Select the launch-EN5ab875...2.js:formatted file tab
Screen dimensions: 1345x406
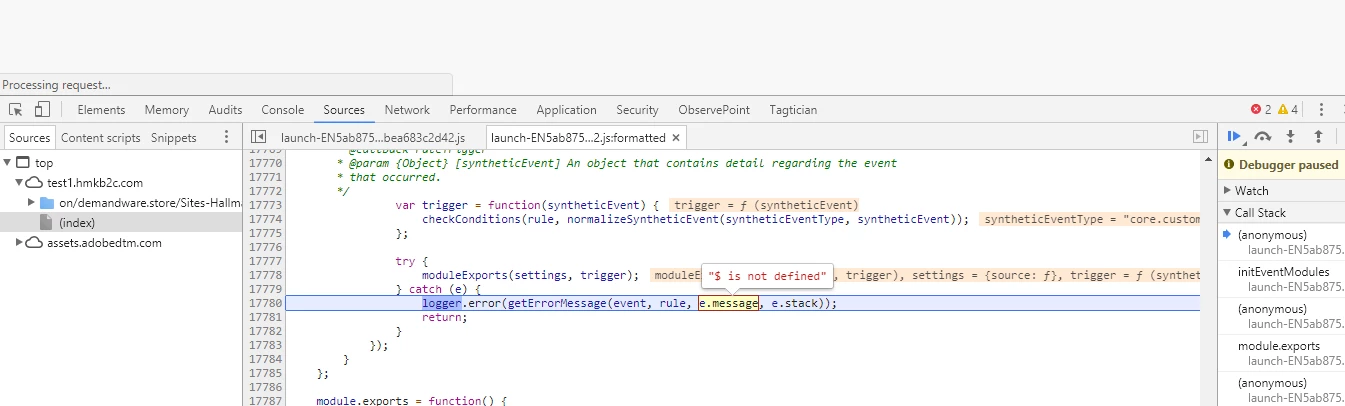coord(579,138)
